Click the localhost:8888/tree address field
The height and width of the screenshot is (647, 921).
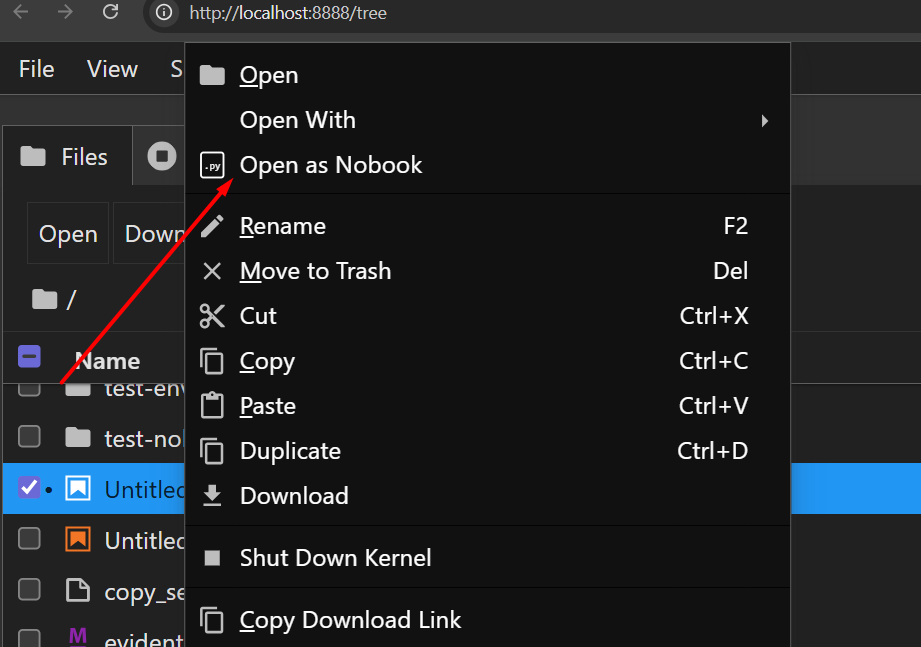pos(288,13)
